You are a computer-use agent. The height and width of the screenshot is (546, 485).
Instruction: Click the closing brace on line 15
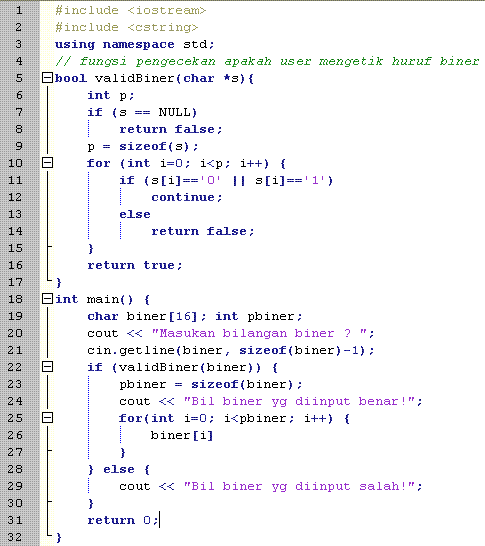[91, 248]
